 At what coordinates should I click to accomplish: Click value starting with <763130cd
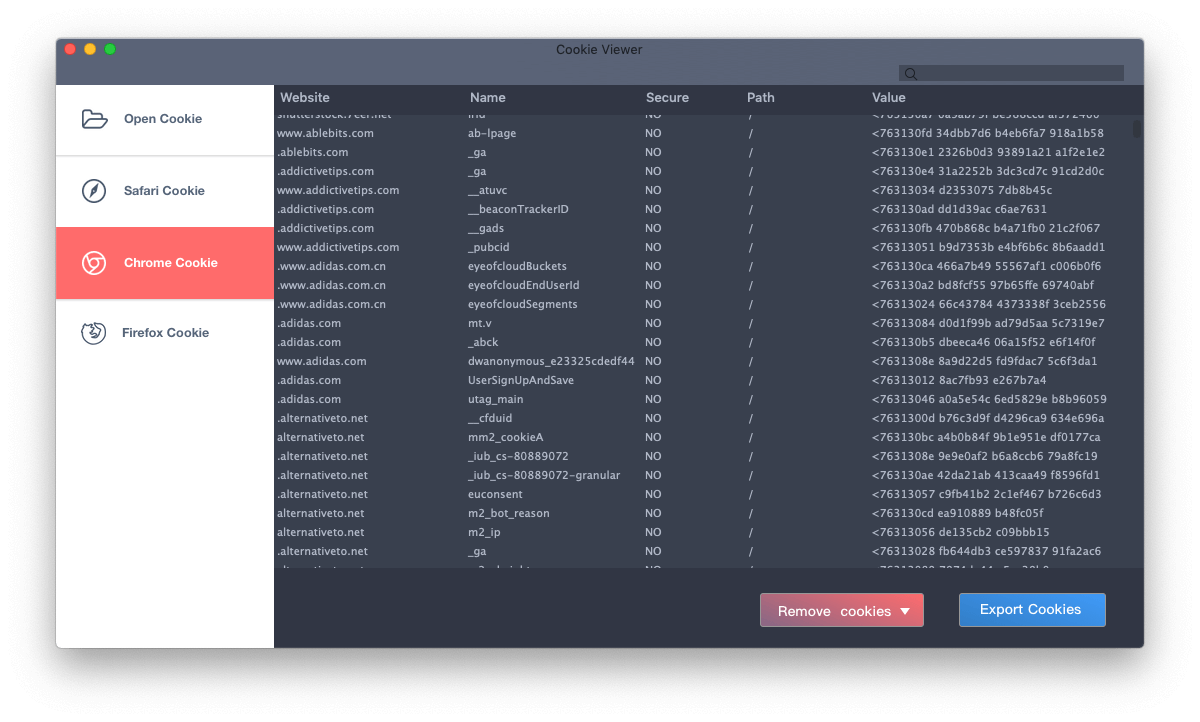tap(960, 513)
